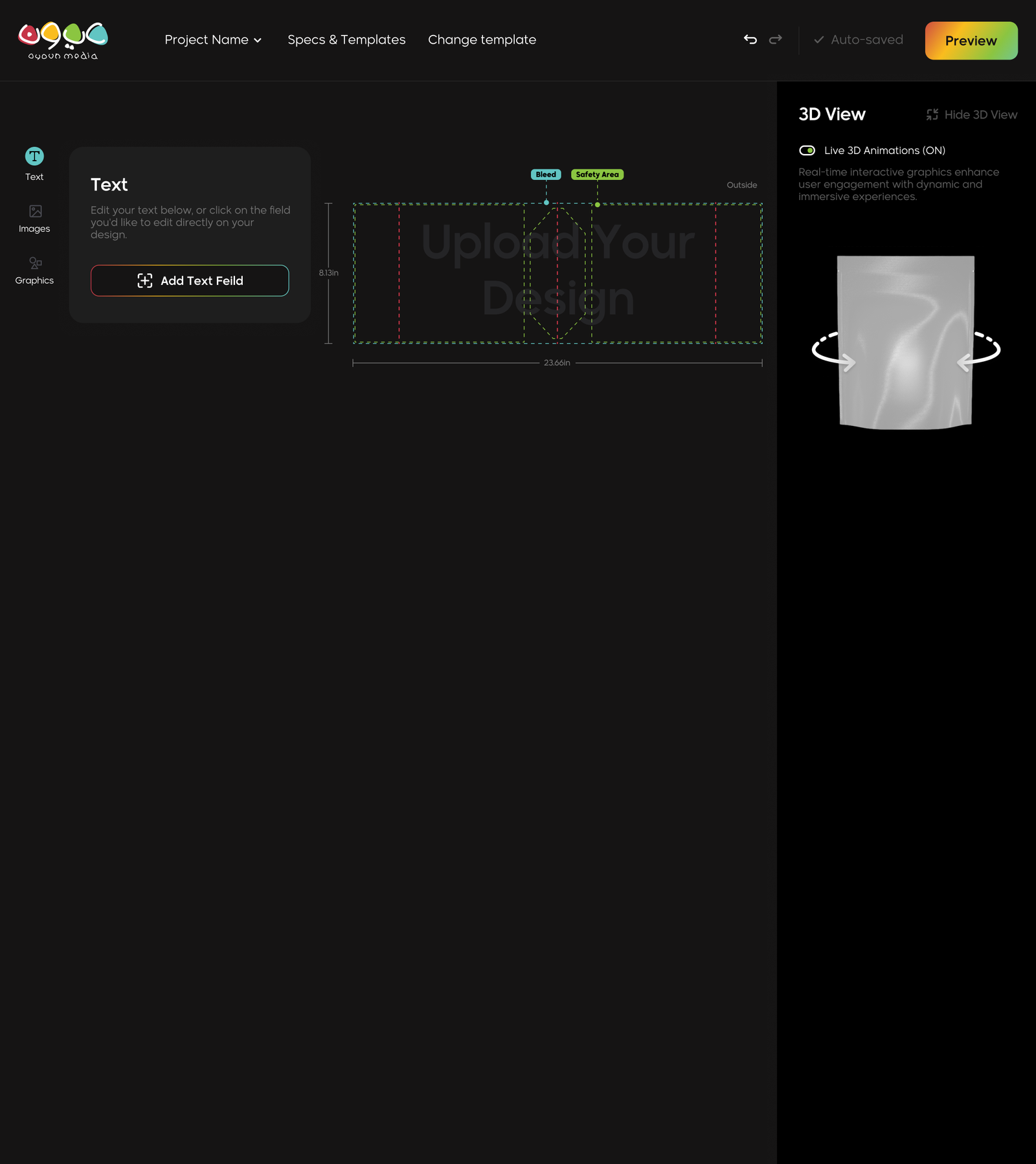Open the Images panel icon
1036x1164 pixels.
tap(35, 212)
